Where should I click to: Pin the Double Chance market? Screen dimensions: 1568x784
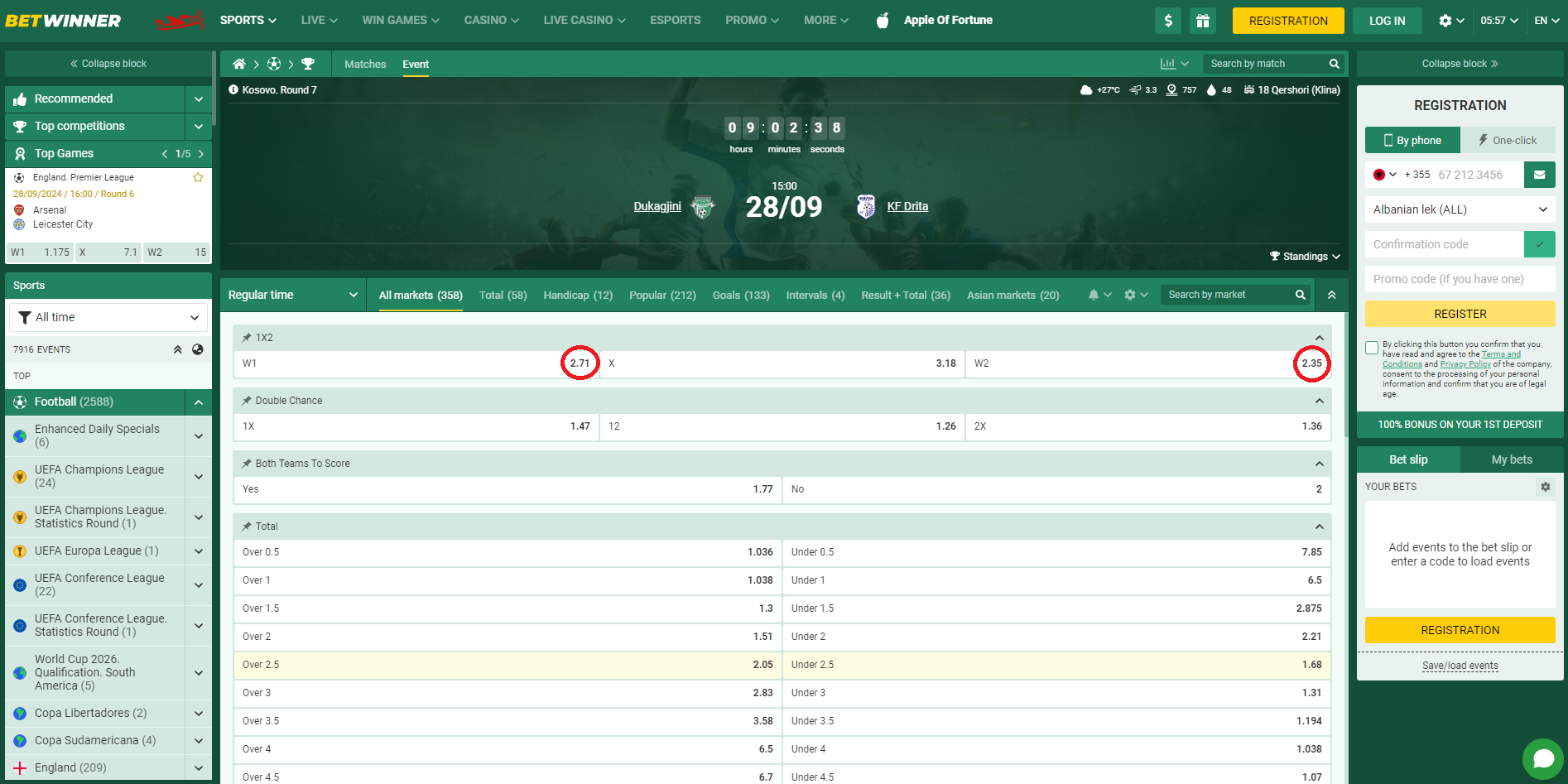coord(247,401)
